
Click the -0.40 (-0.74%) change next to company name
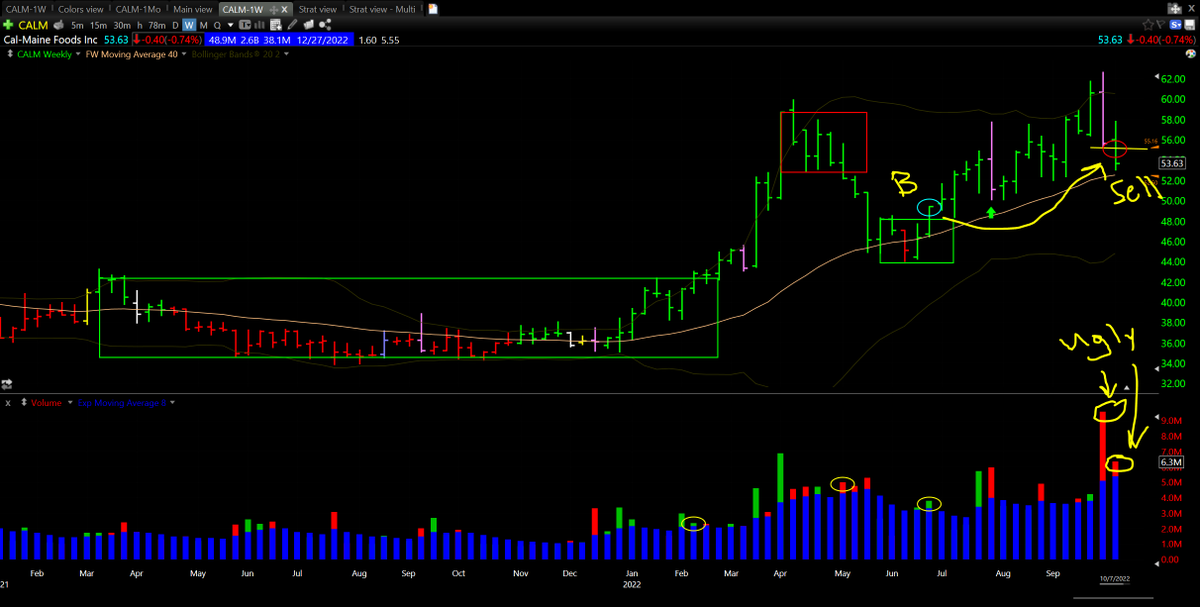[x=168, y=40]
